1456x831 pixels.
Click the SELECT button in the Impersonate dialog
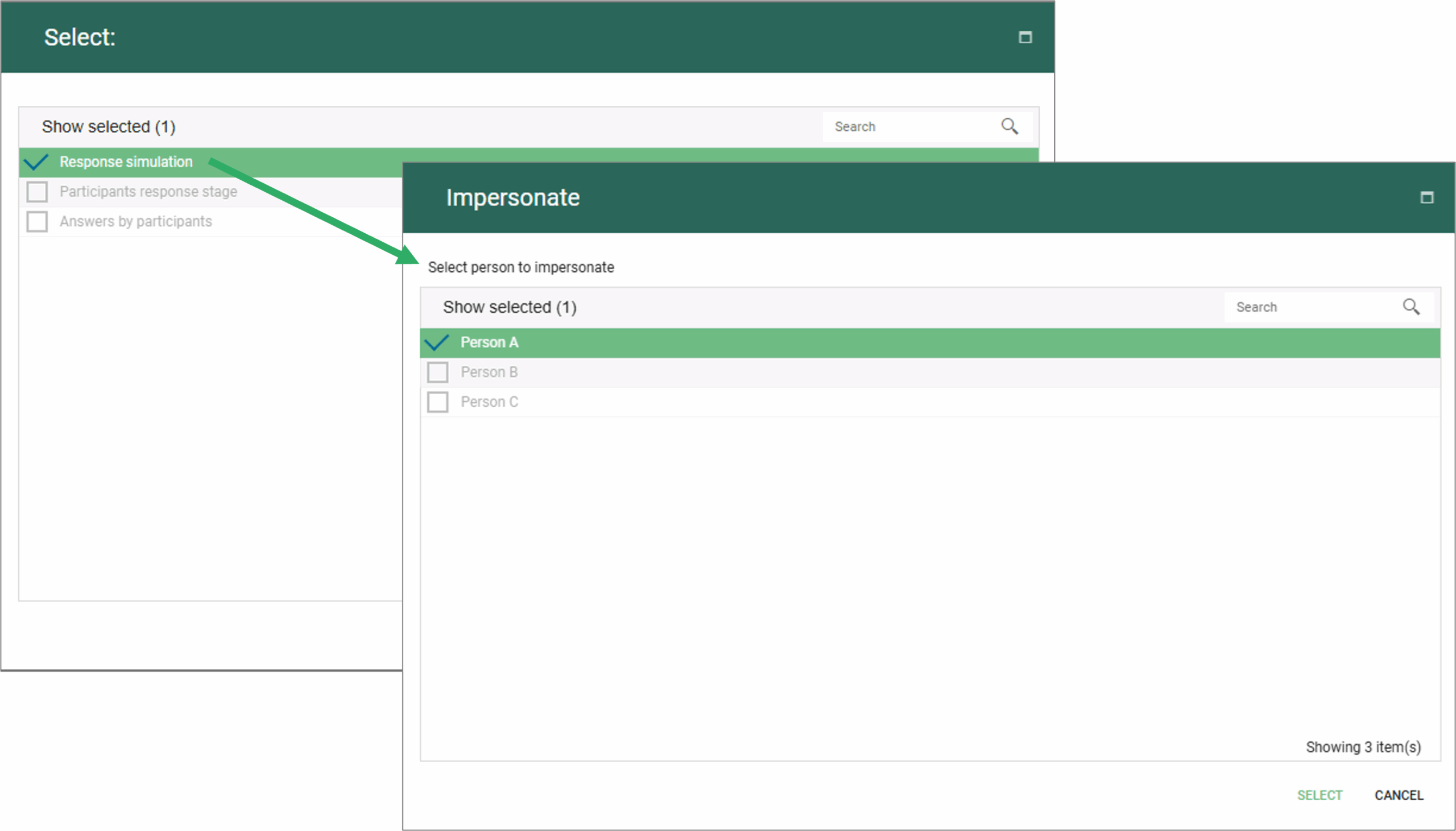coord(1319,795)
